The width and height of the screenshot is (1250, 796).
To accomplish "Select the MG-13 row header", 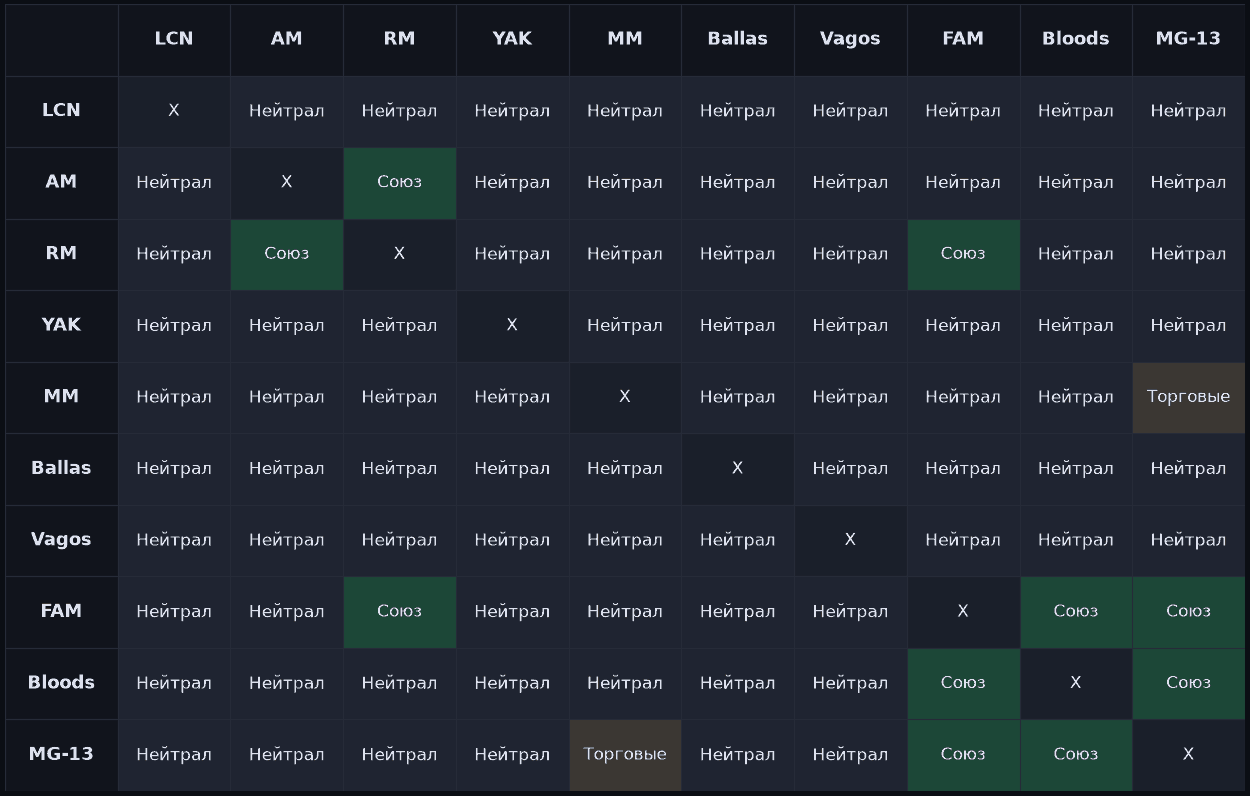I will [x=61, y=754].
